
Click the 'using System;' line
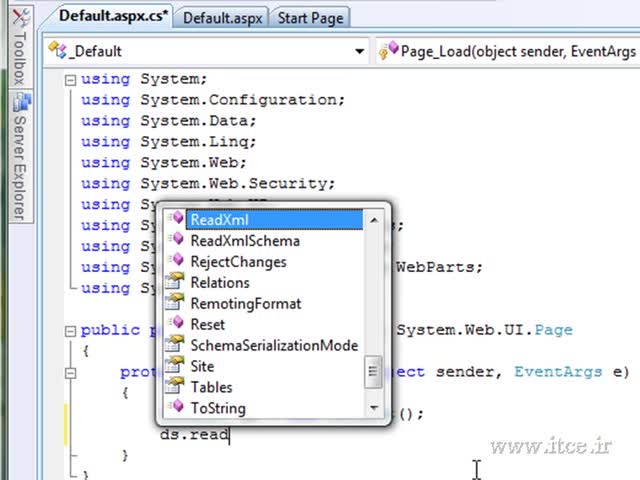144,79
